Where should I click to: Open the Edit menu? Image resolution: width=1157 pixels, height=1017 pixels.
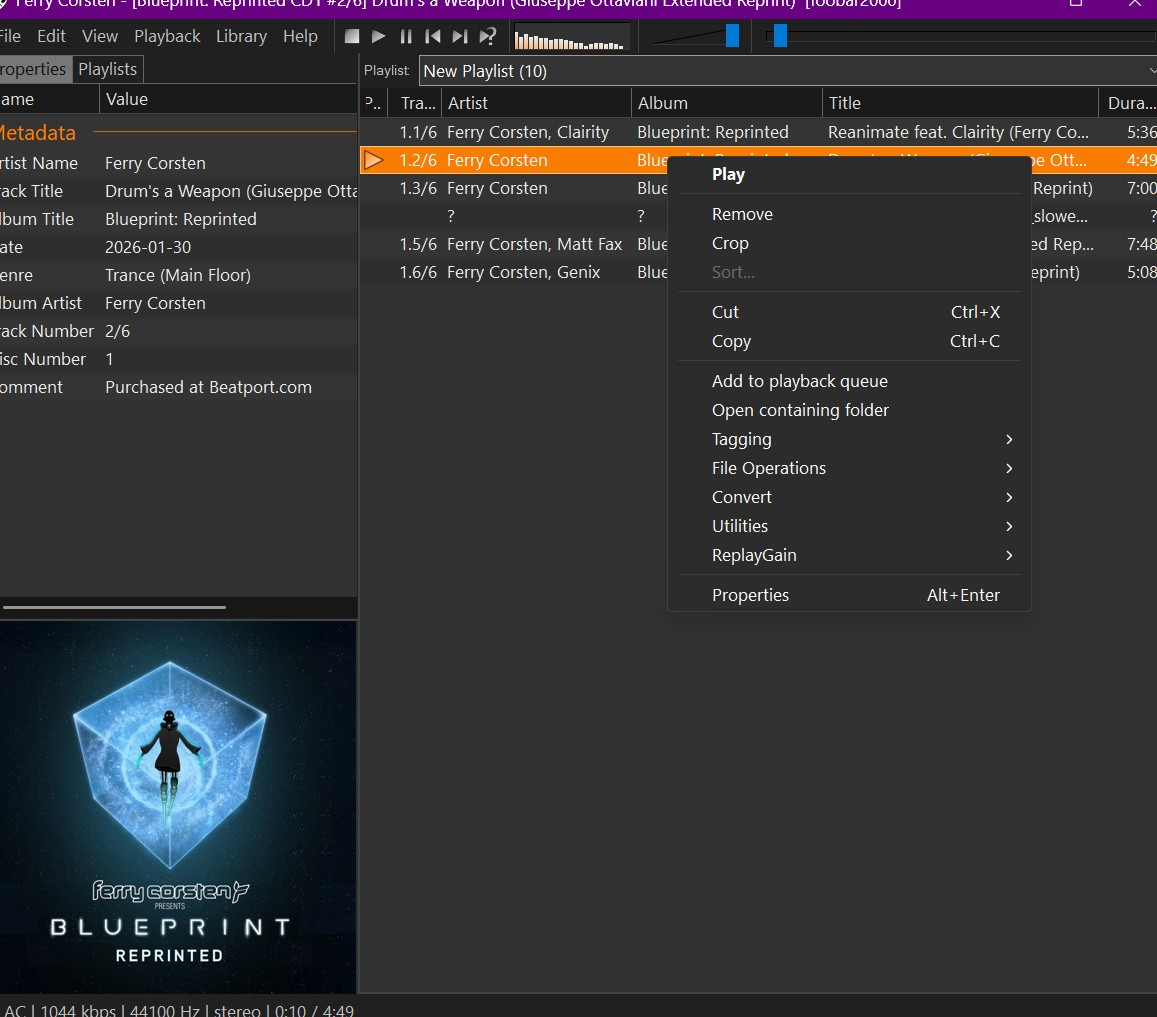pyautogui.click(x=51, y=36)
